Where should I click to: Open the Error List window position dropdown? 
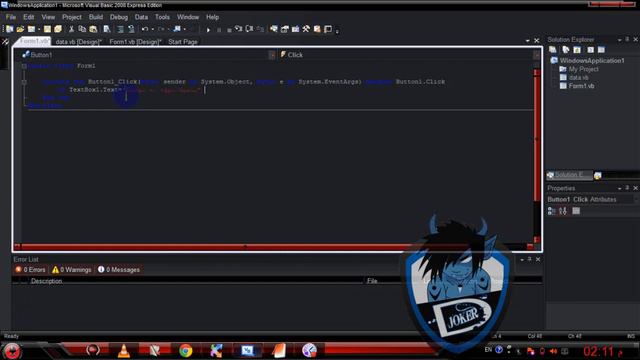(x=522, y=260)
